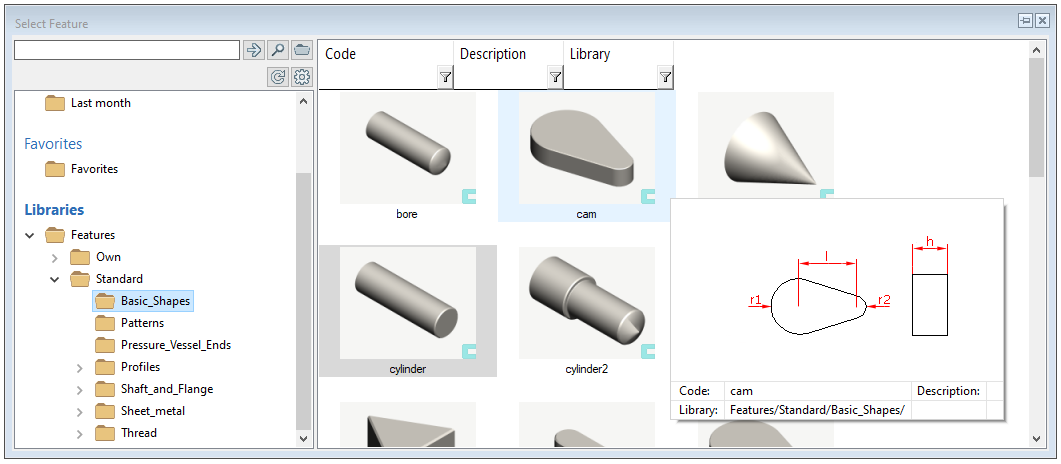The height and width of the screenshot is (464, 1061).
Task: Click the refresh icon below search box
Action: pyautogui.click(x=278, y=77)
